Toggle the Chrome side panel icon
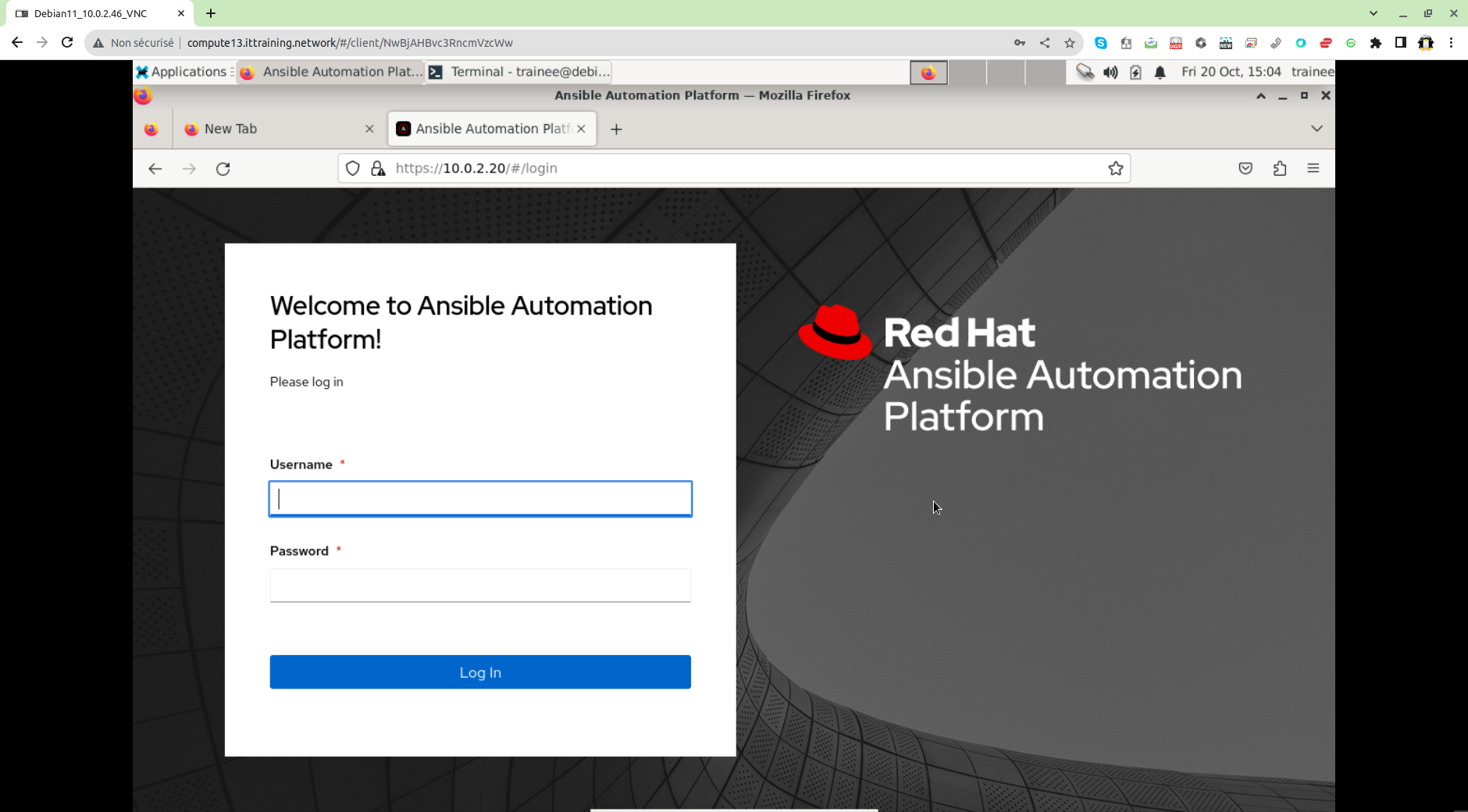Viewport: 1468px width, 812px height. (1401, 43)
